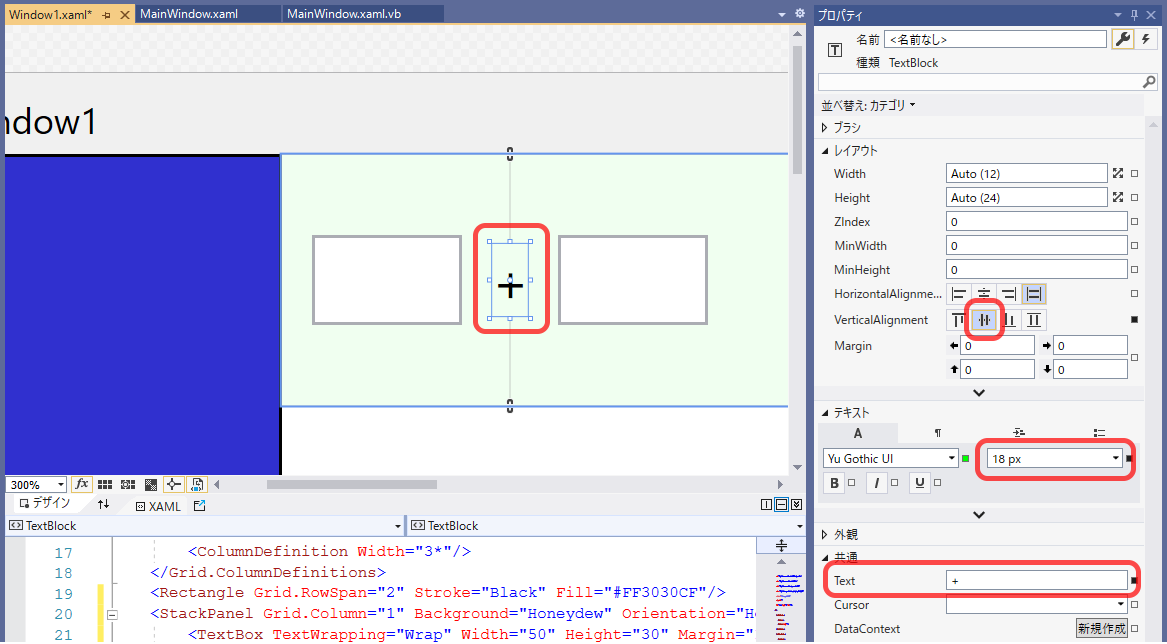Click the swap design and XAML panes icon

coord(103,506)
